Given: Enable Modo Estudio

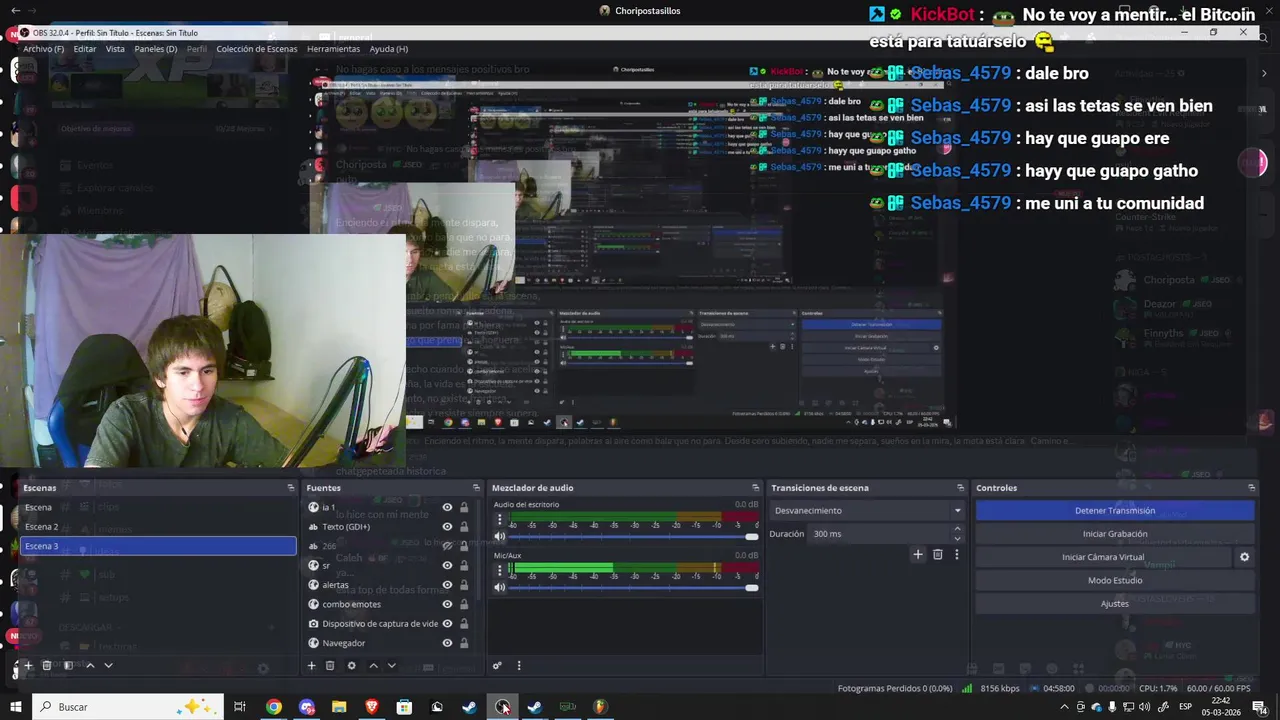Looking at the screenshot, I should point(1115,580).
